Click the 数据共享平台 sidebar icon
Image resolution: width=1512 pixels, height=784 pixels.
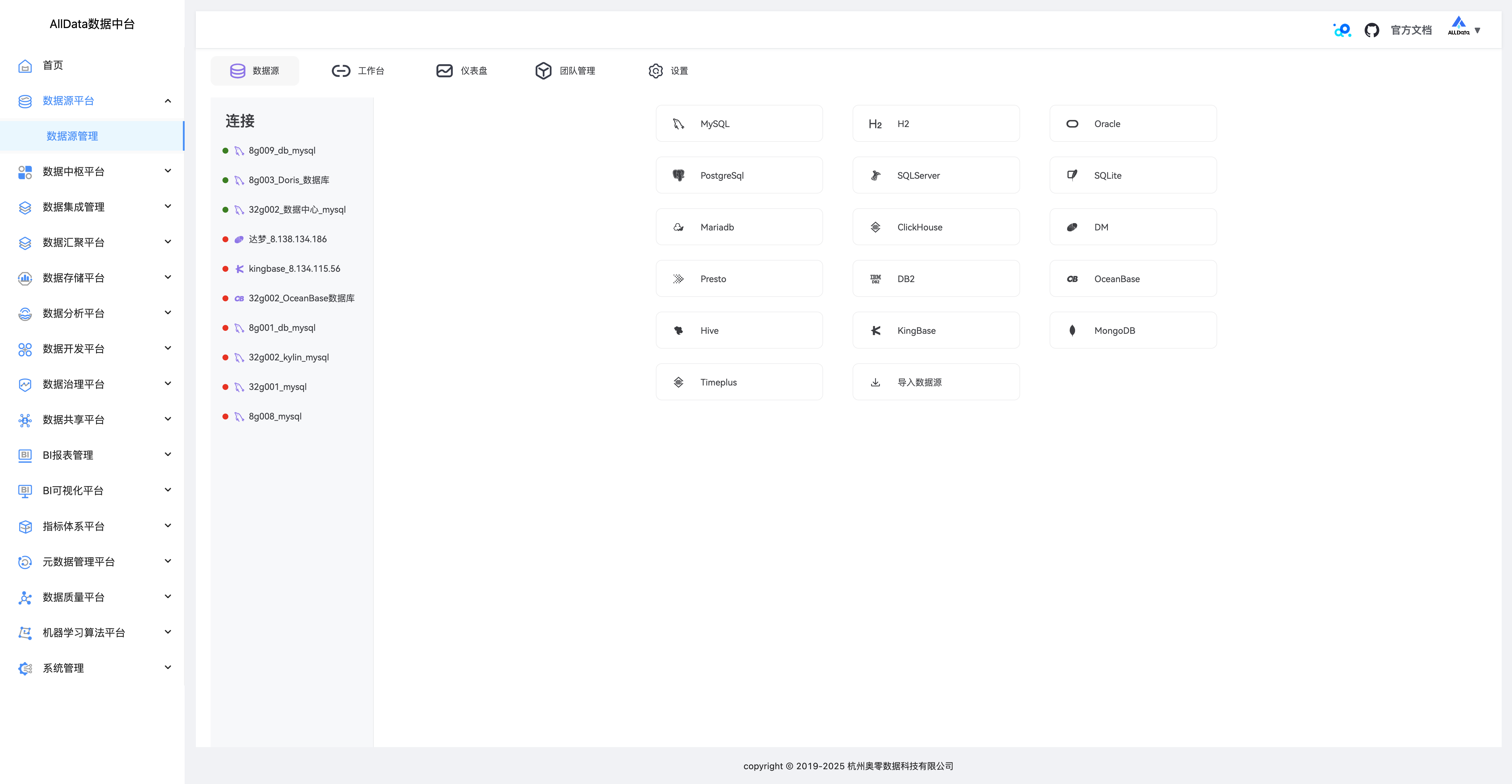[25, 420]
